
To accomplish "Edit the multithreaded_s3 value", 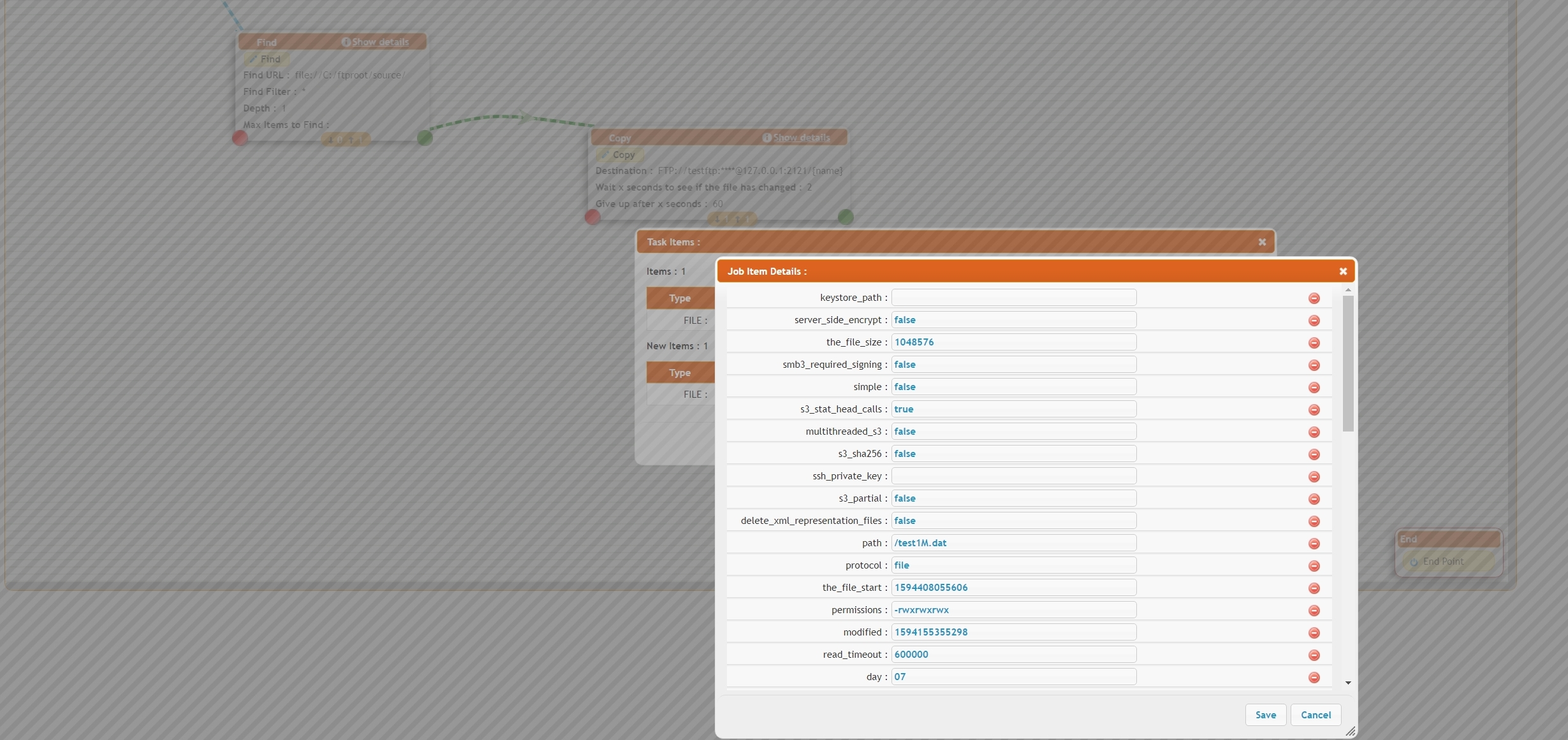I will pyautogui.click(x=1013, y=432).
